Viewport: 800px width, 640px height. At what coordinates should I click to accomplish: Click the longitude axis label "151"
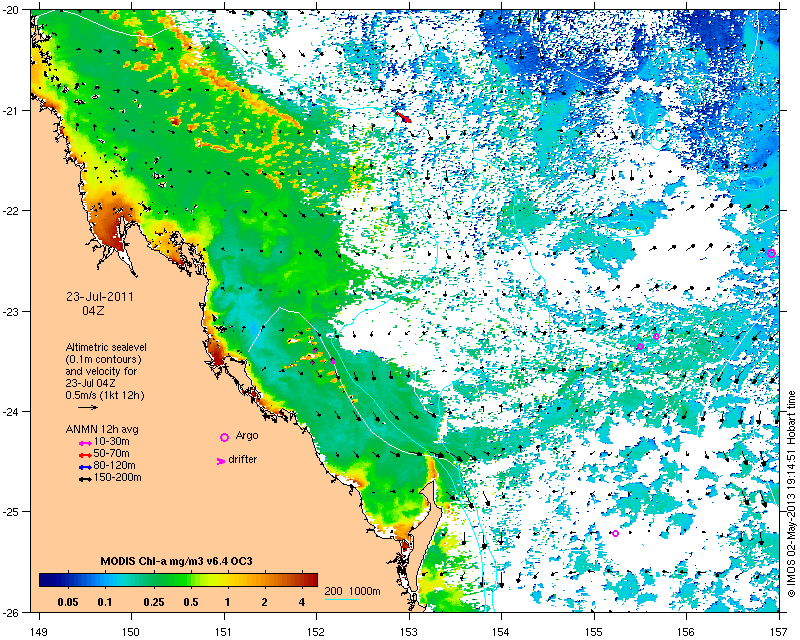pos(224,632)
